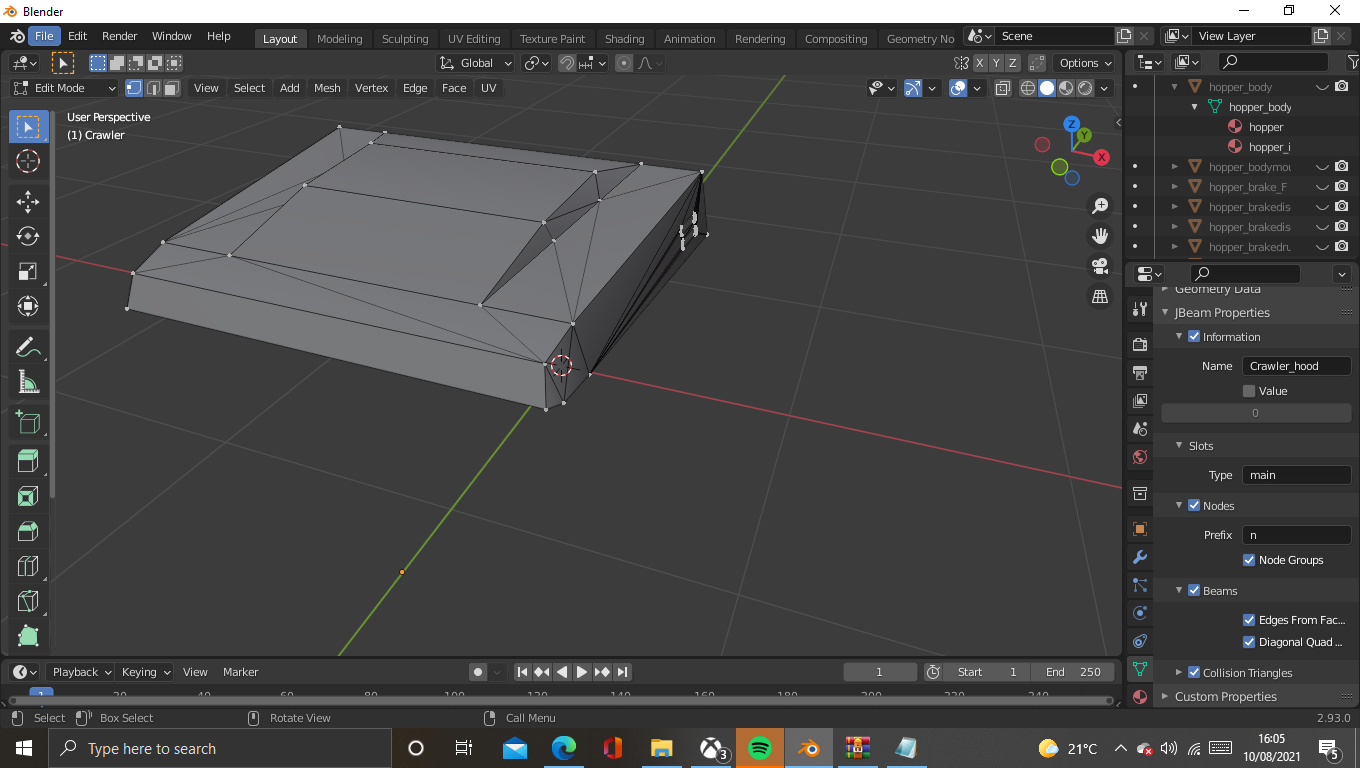Click the red X axis gizmo
The image size is (1360, 768).
click(1101, 157)
